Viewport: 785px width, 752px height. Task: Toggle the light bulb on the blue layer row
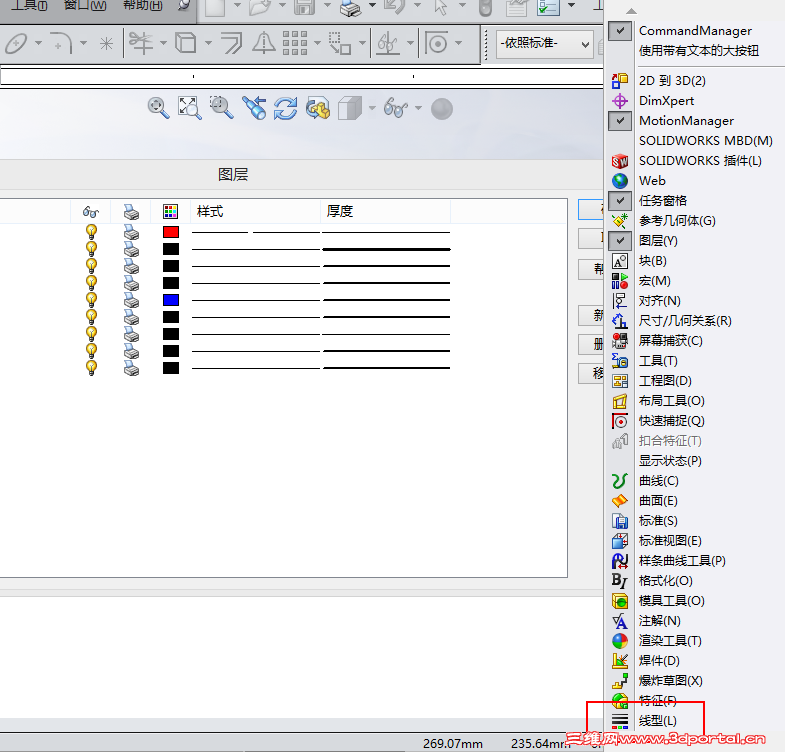click(x=91, y=300)
